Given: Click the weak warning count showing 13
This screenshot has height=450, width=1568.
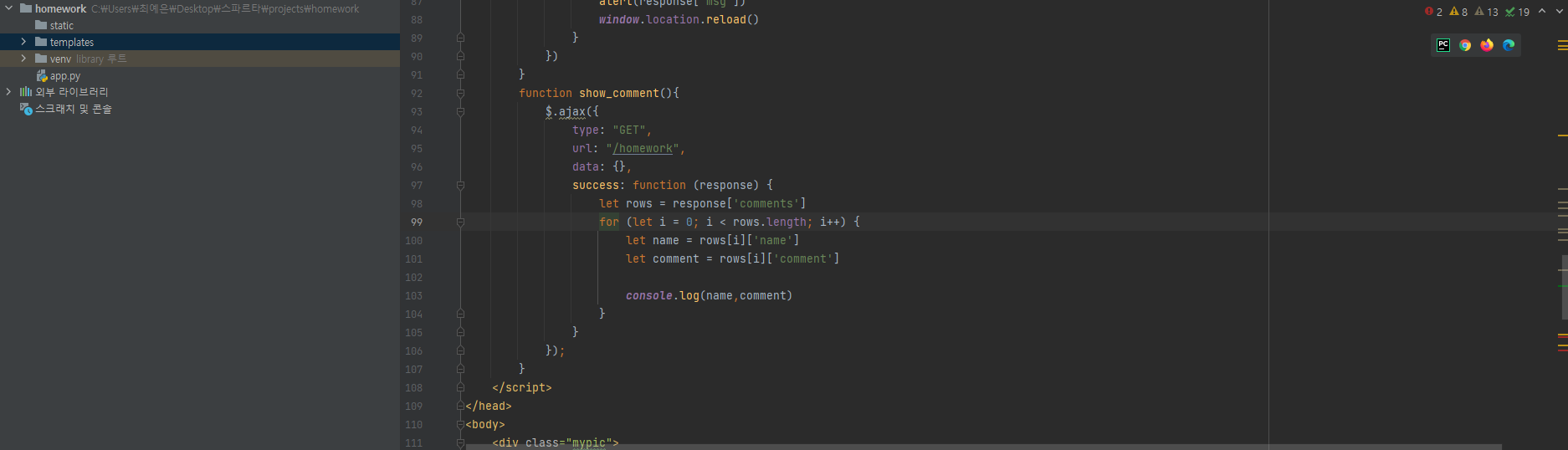Looking at the screenshot, I should coord(1486,12).
